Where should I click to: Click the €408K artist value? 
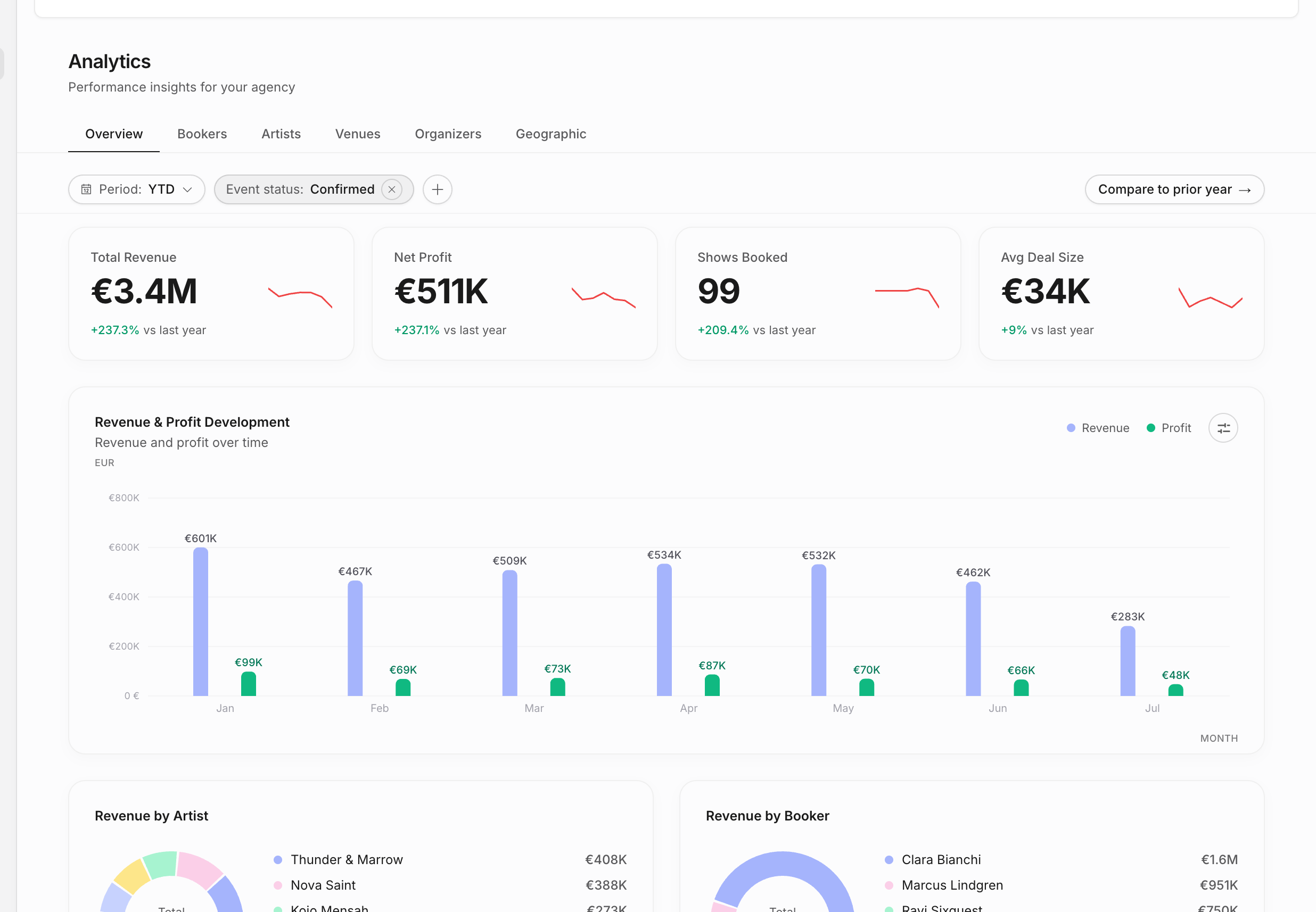[x=606, y=859]
